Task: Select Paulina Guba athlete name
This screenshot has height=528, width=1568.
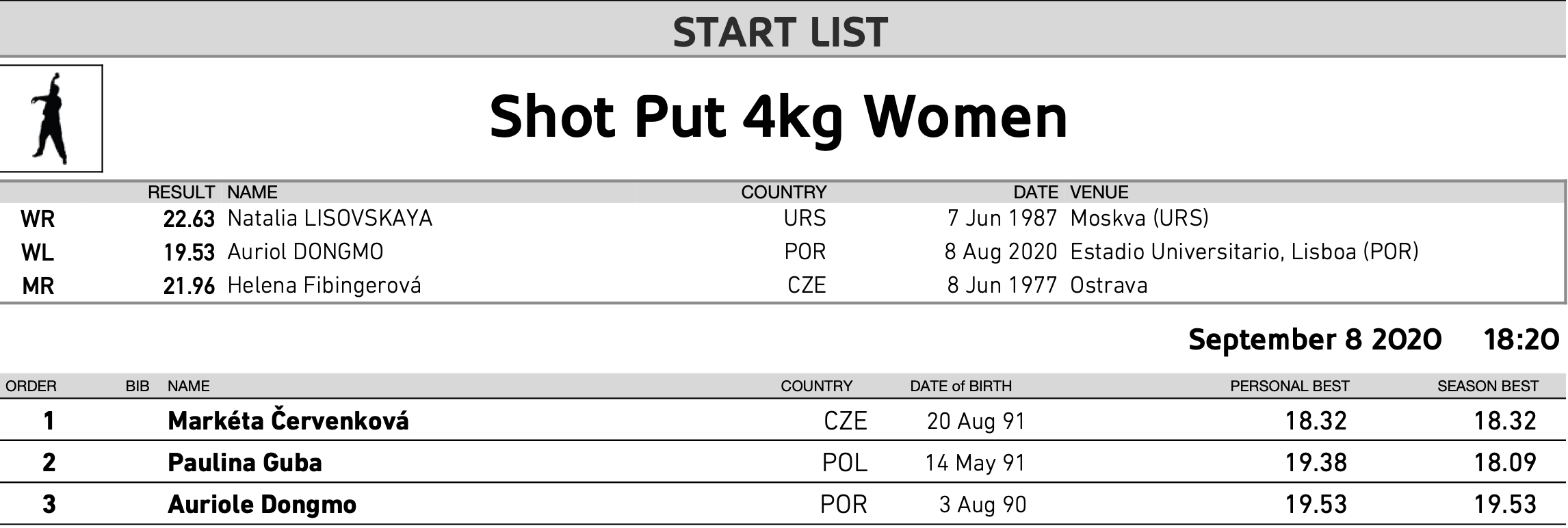Action: pyautogui.click(x=245, y=463)
